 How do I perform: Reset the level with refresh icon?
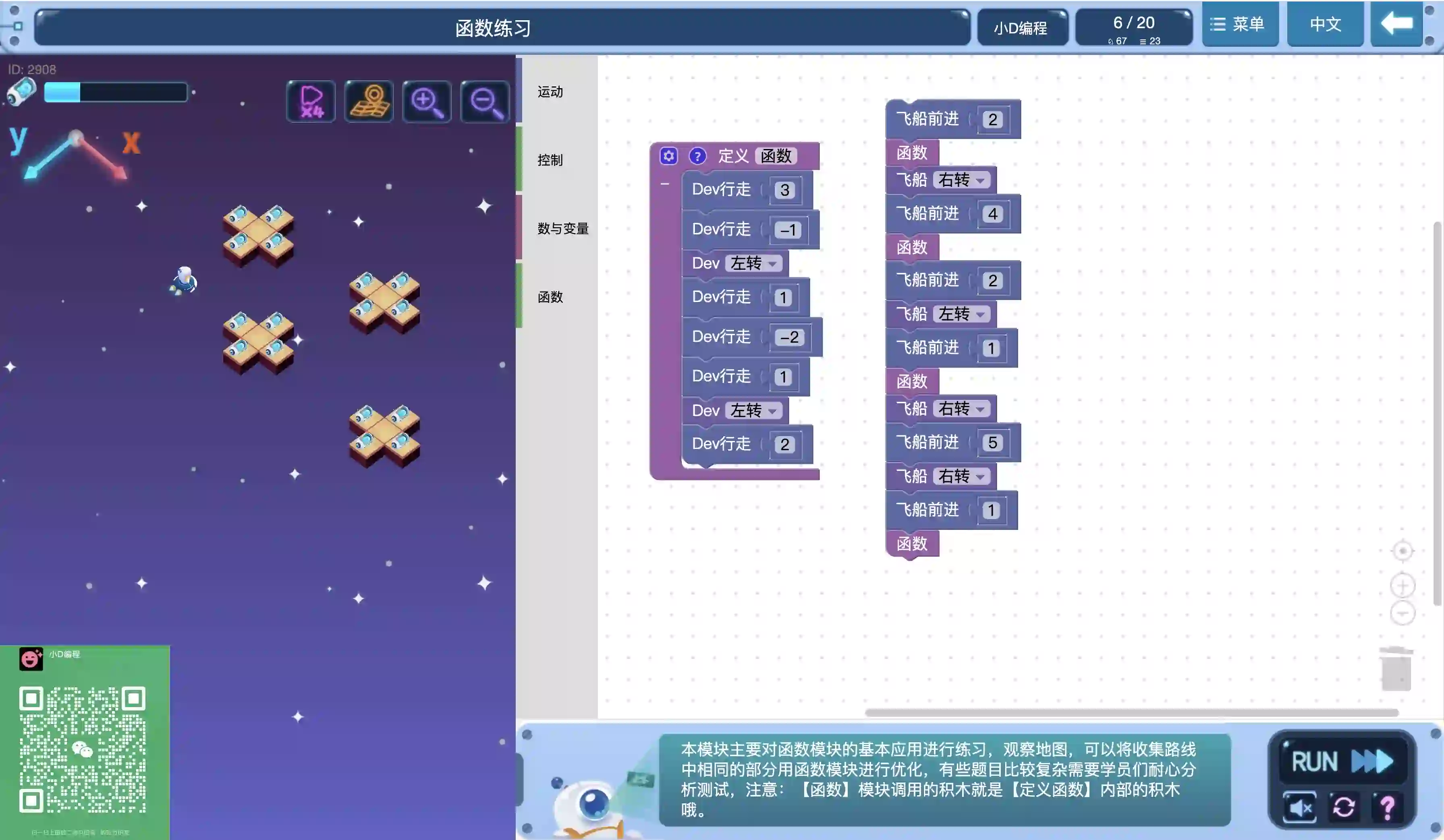[x=1343, y=807]
